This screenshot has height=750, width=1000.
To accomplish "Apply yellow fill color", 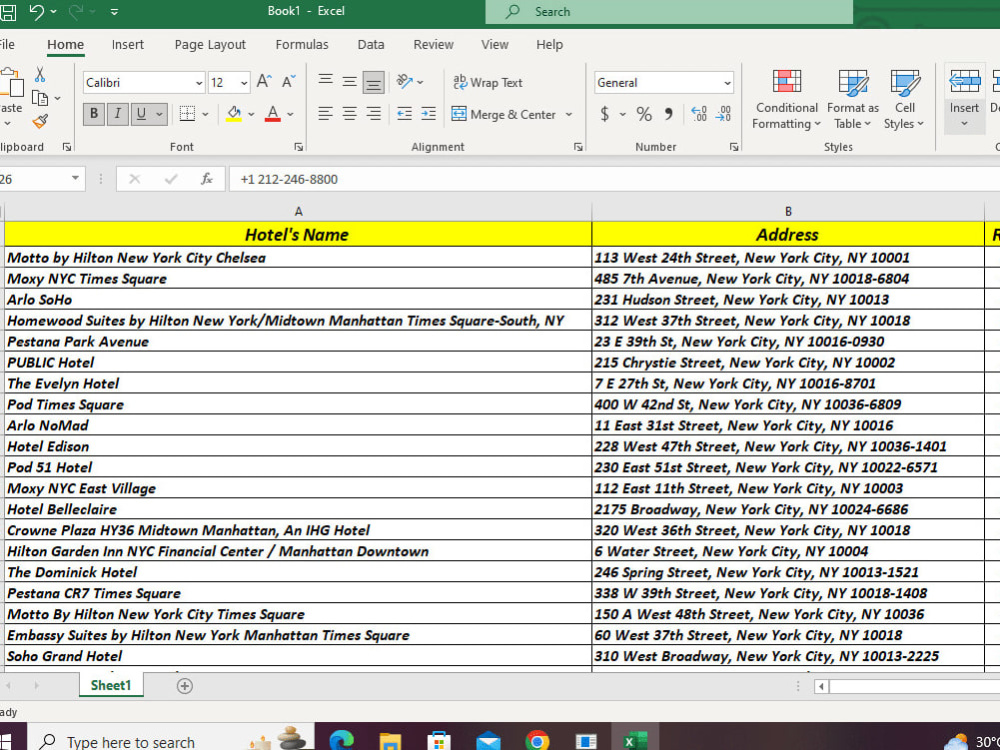I will click(233, 114).
